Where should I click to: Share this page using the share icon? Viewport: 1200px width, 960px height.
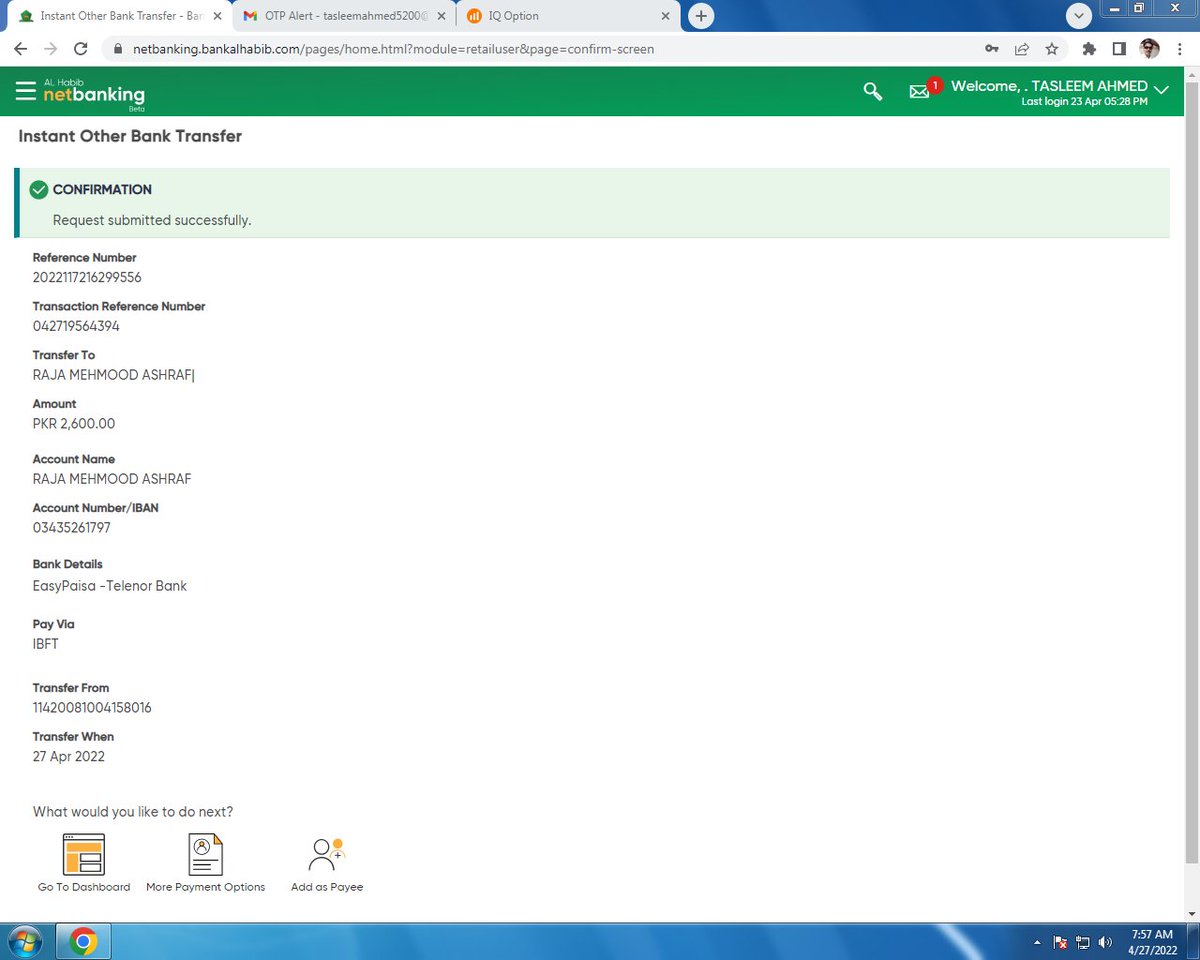pyautogui.click(x=1021, y=48)
